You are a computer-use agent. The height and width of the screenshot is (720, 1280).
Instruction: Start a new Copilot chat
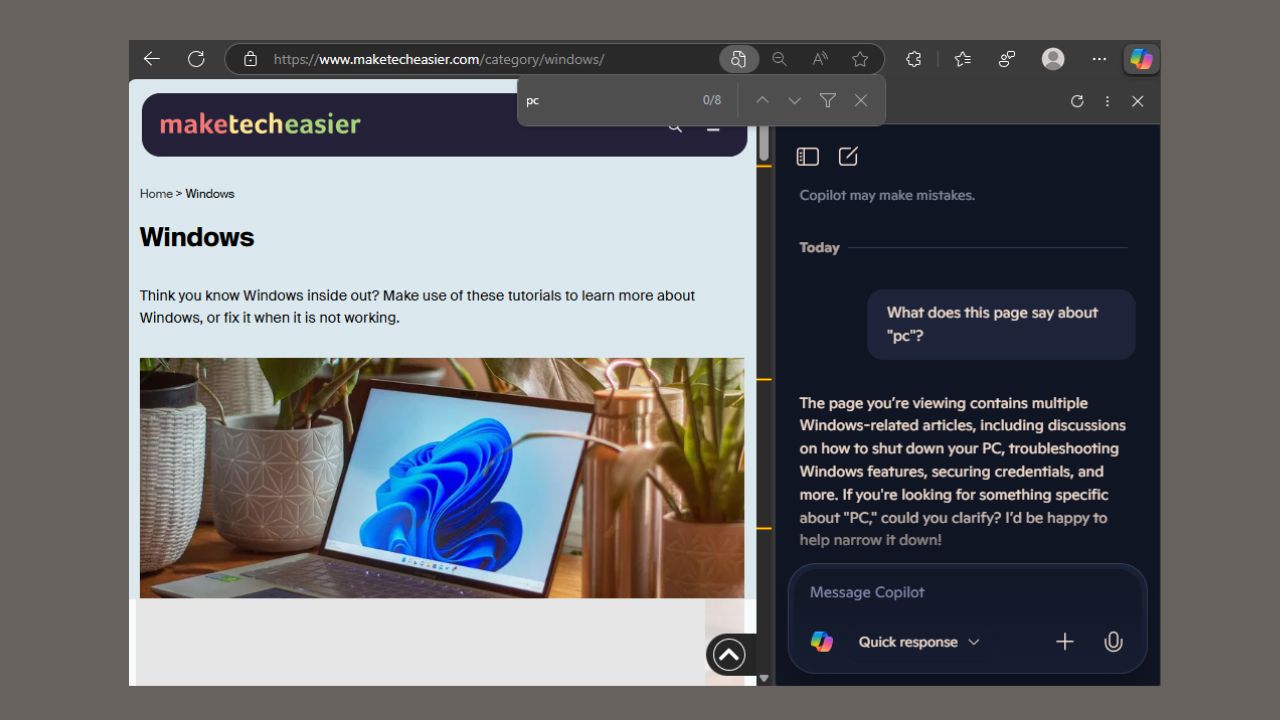tap(848, 156)
